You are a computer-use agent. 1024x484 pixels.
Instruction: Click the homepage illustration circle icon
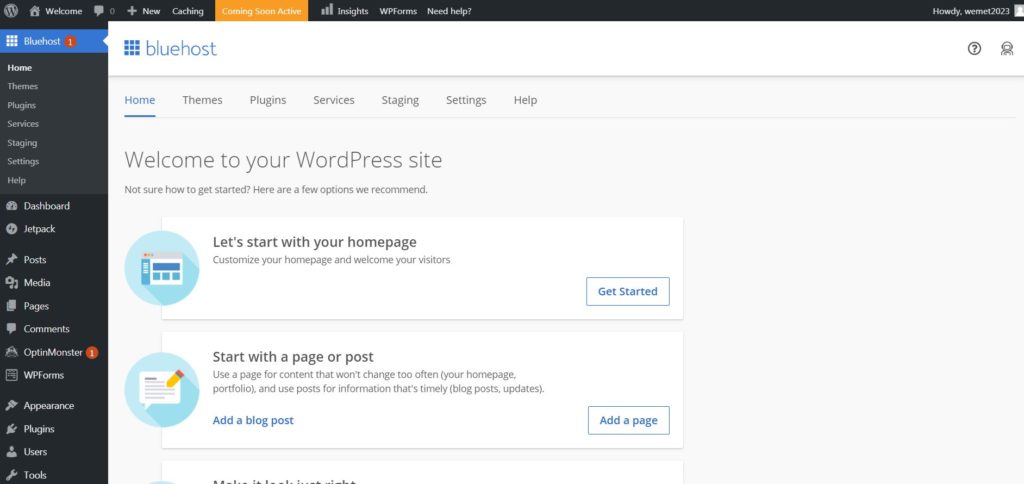161,268
